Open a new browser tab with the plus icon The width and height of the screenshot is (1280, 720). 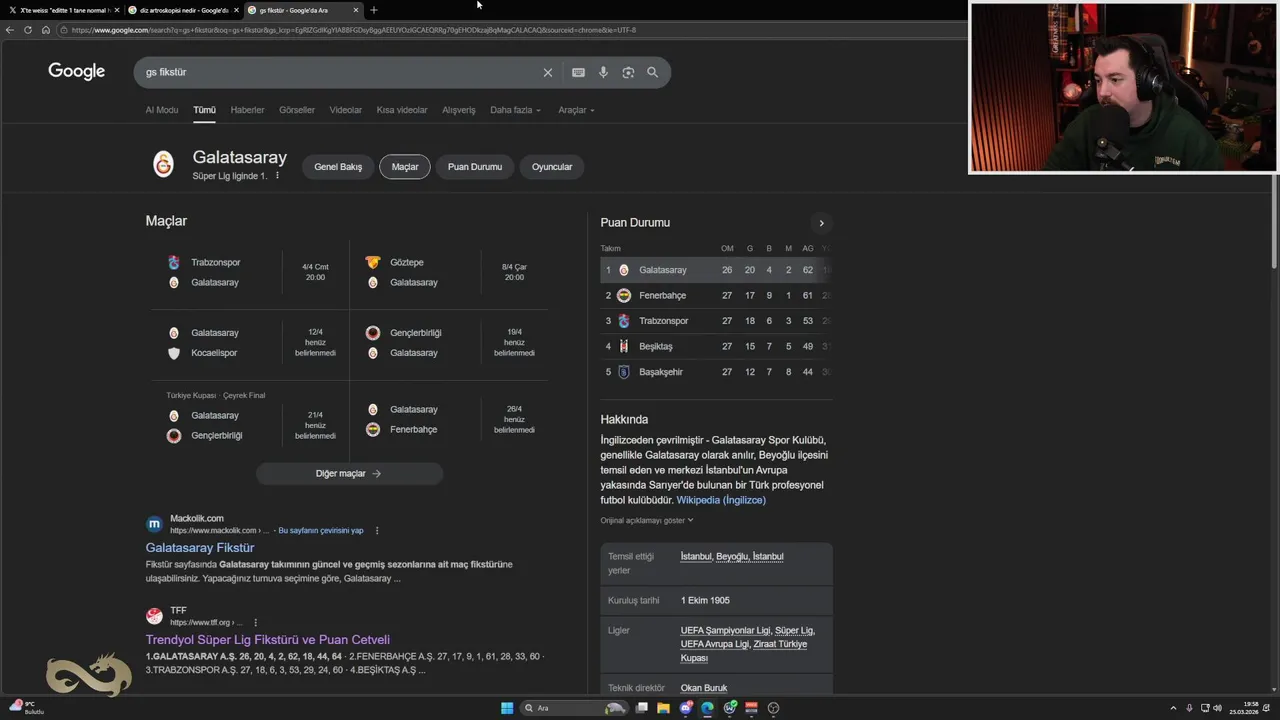tap(374, 10)
